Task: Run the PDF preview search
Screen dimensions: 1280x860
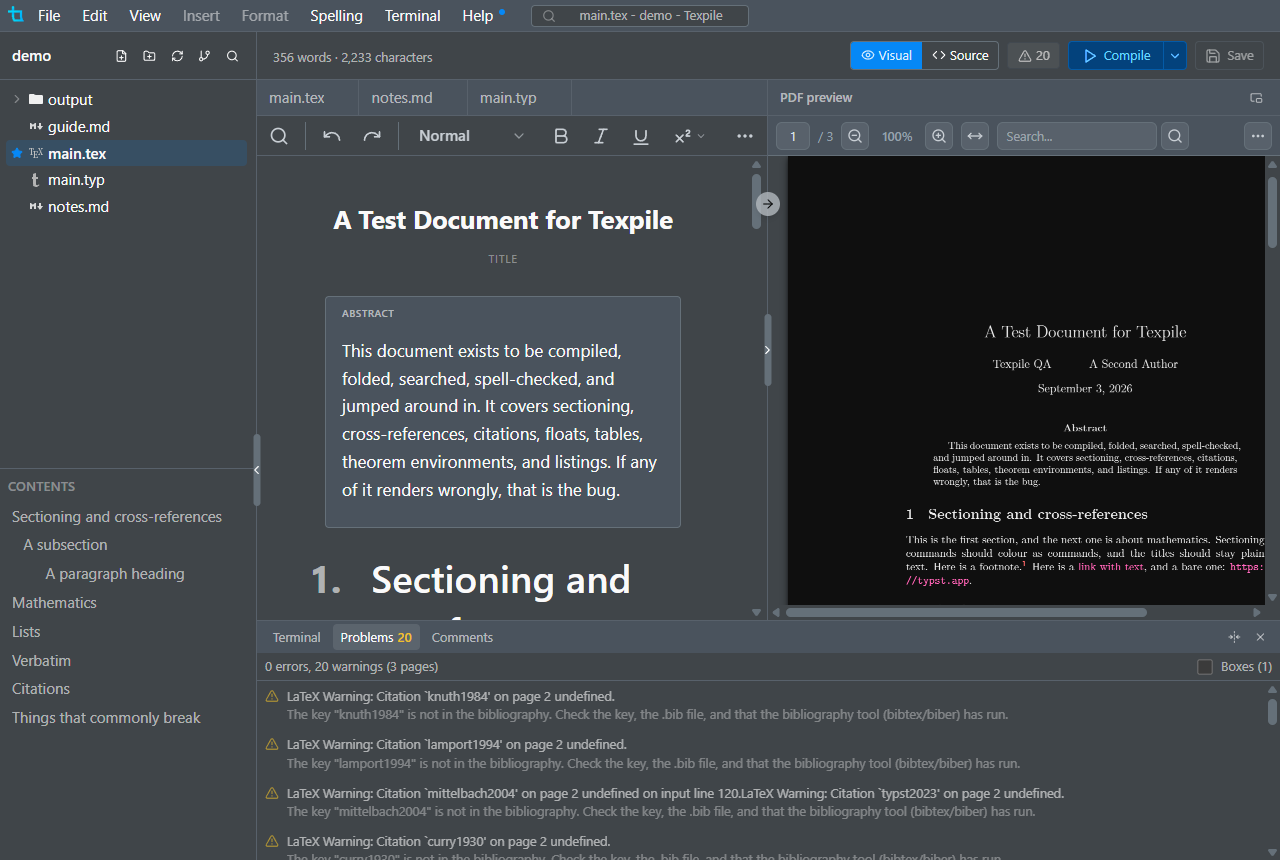Action: (x=1175, y=136)
